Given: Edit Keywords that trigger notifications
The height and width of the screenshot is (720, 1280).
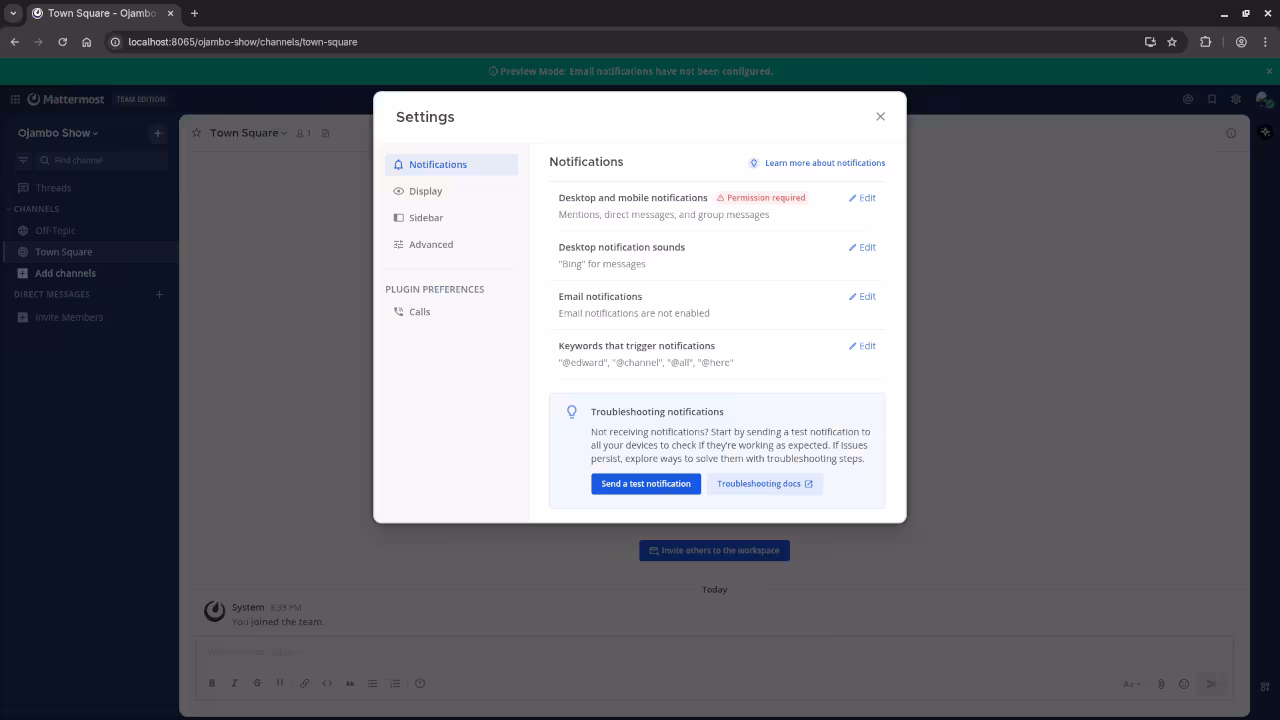Looking at the screenshot, I should (x=862, y=346).
